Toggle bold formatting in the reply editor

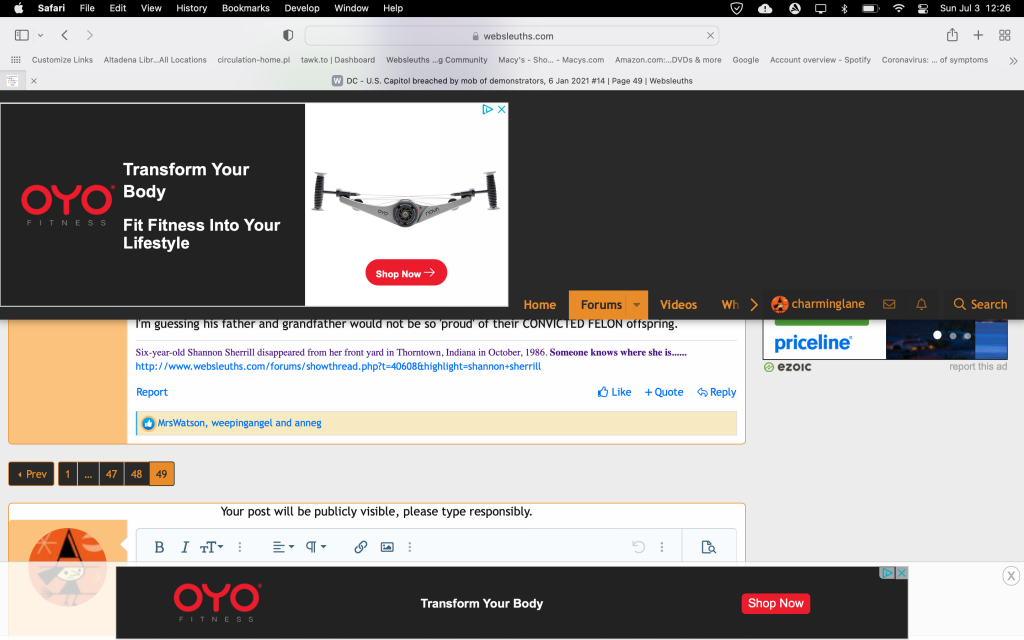[x=159, y=547]
